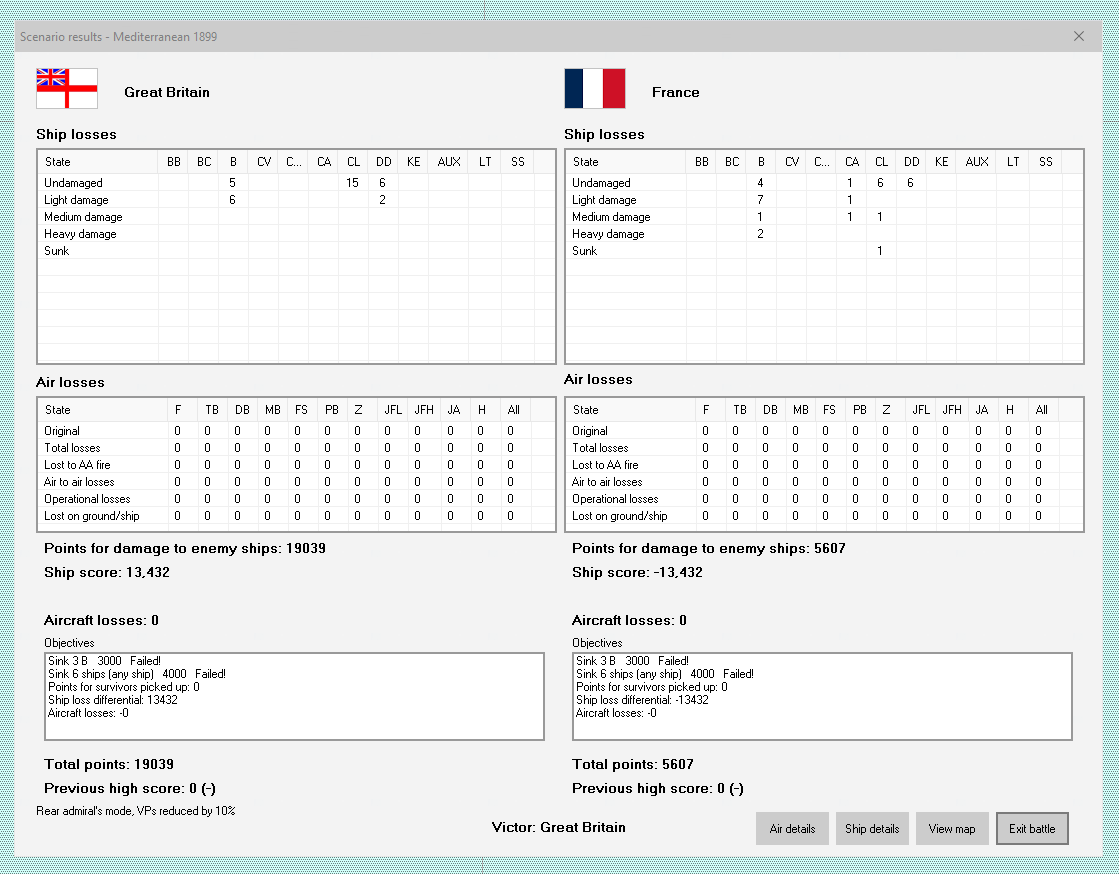Click the Exit battle button

pos(1032,828)
